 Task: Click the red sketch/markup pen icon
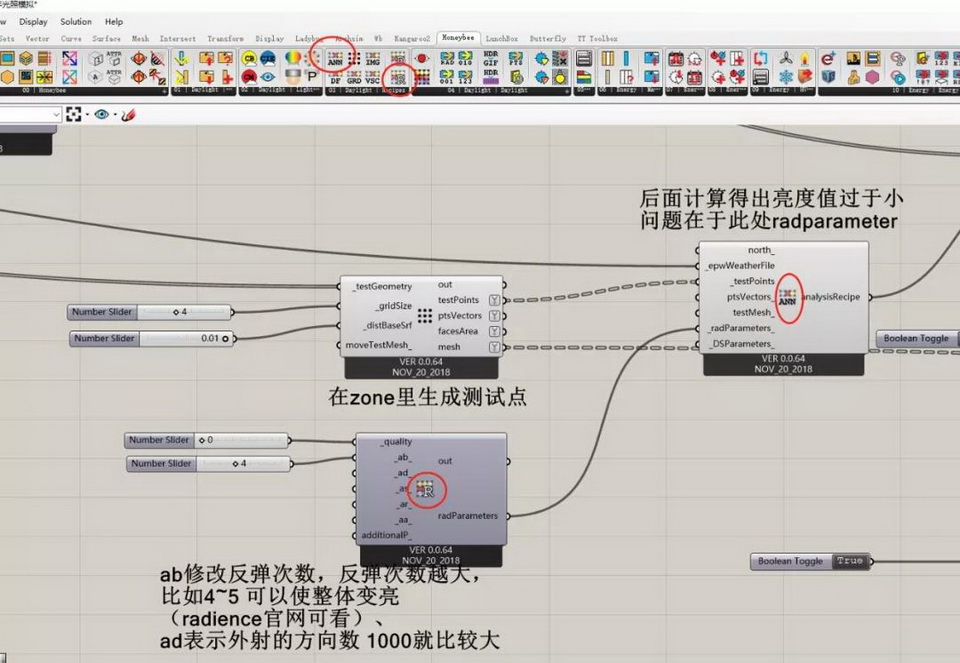pyautogui.click(x=127, y=115)
